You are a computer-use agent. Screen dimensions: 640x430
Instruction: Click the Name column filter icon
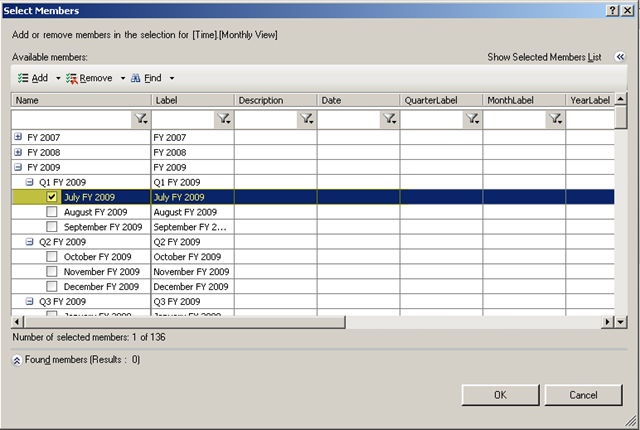pyautogui.click(x=141, y=119)
